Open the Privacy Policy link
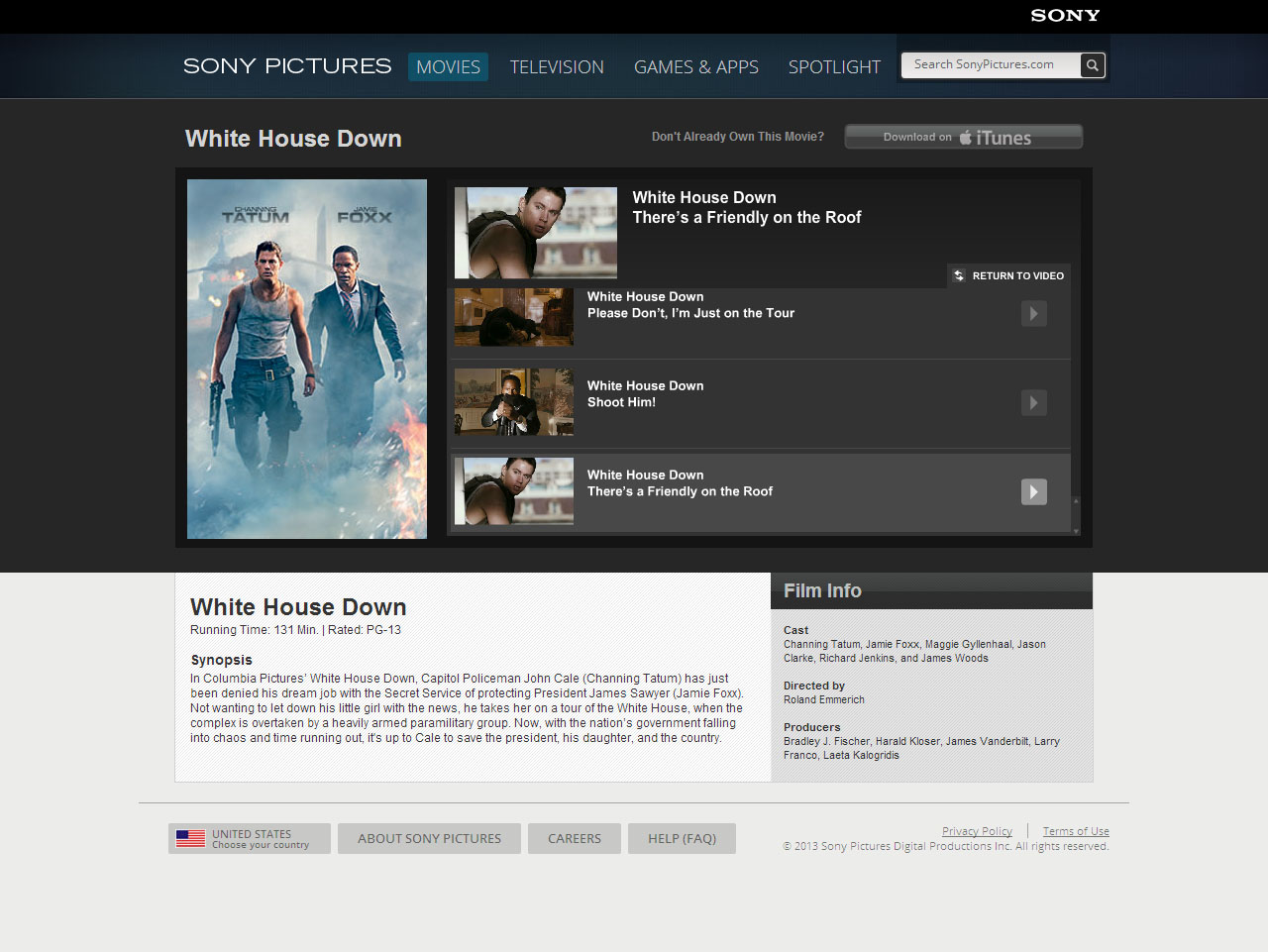 point(977,831)
